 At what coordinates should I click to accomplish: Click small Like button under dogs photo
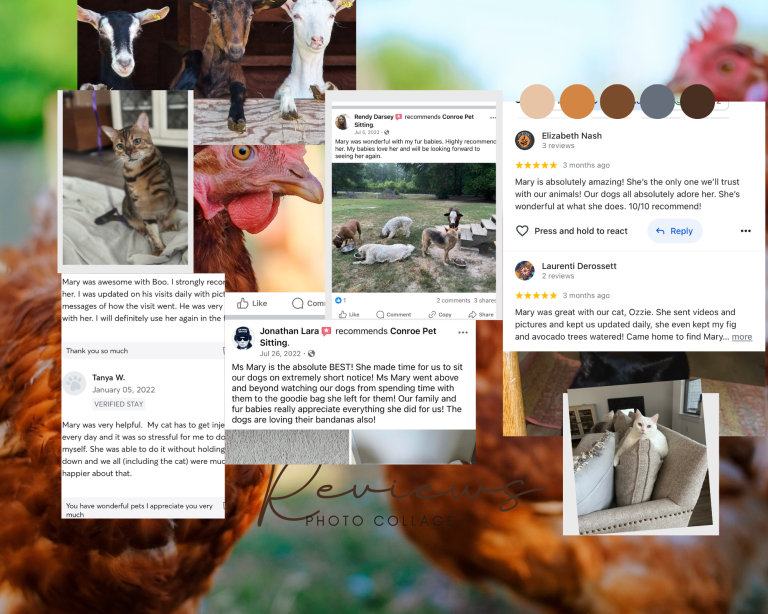point(349,314)
